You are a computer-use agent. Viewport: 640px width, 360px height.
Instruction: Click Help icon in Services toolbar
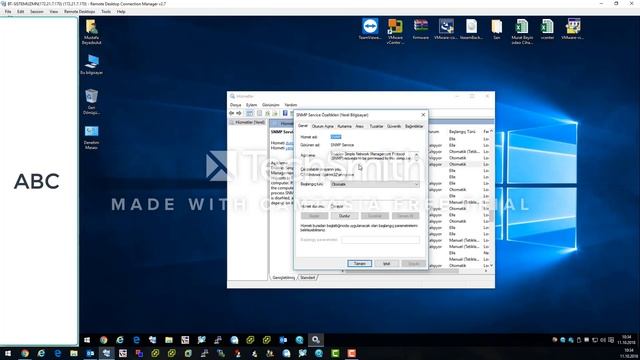[x=285, y=113]
